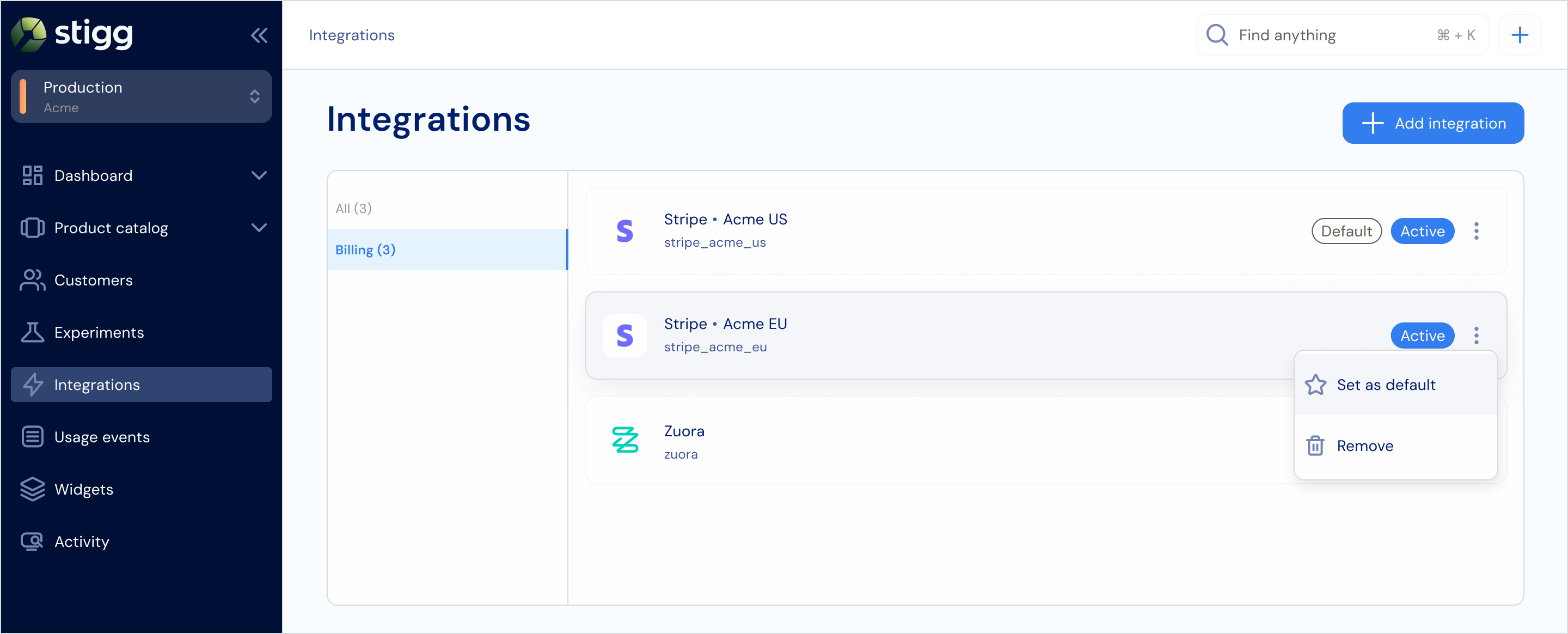Choose Remove from the context menu
The image size is (1568, 634).
coord(1395,446)
